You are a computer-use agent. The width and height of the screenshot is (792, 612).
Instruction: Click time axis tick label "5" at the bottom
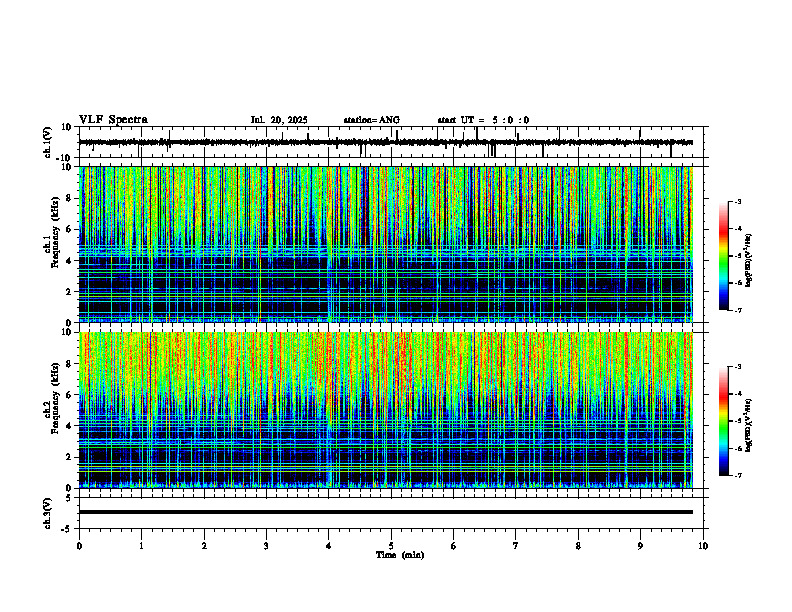pos(391,546)
